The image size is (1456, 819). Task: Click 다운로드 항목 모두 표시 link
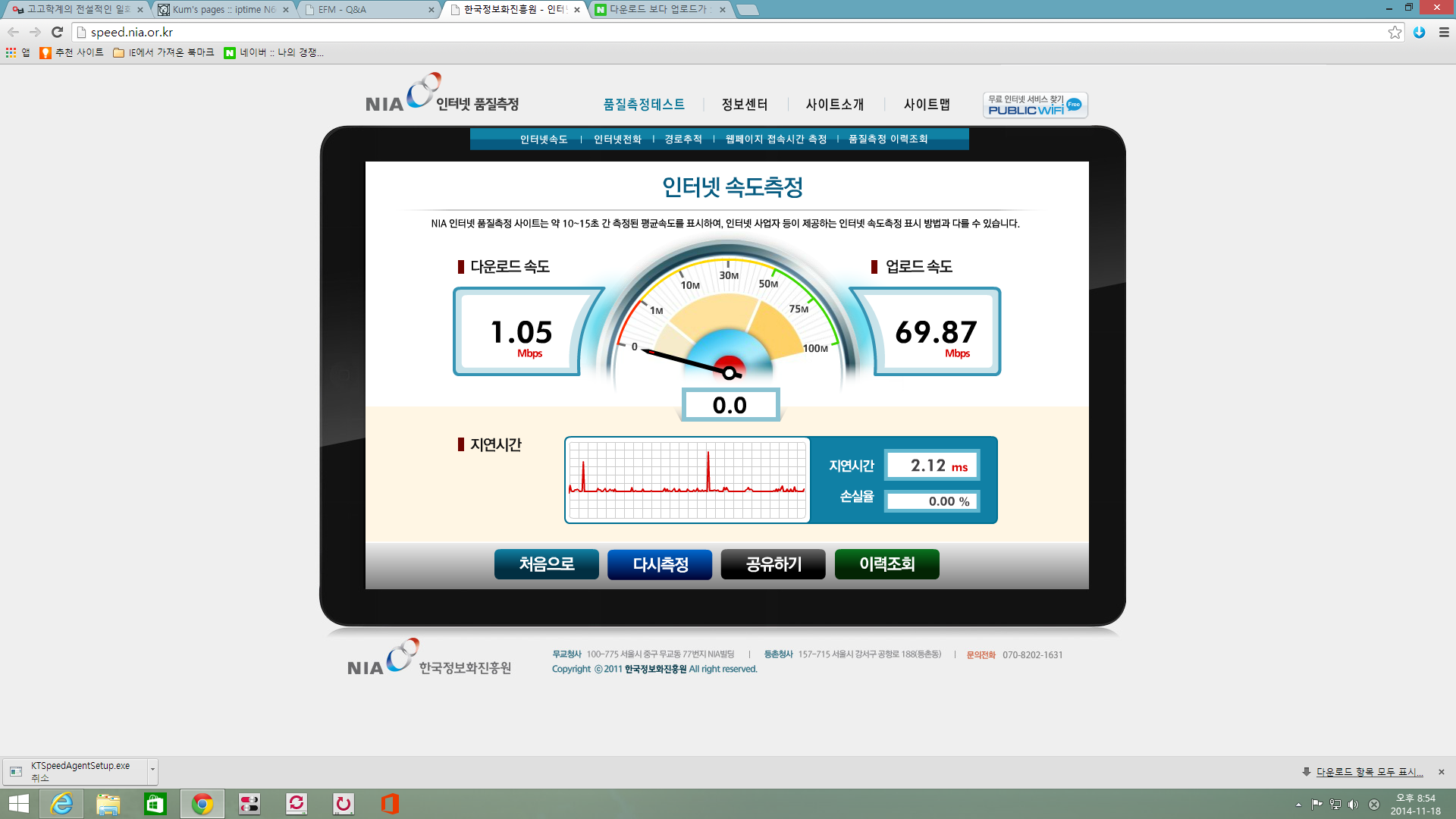1370,772
